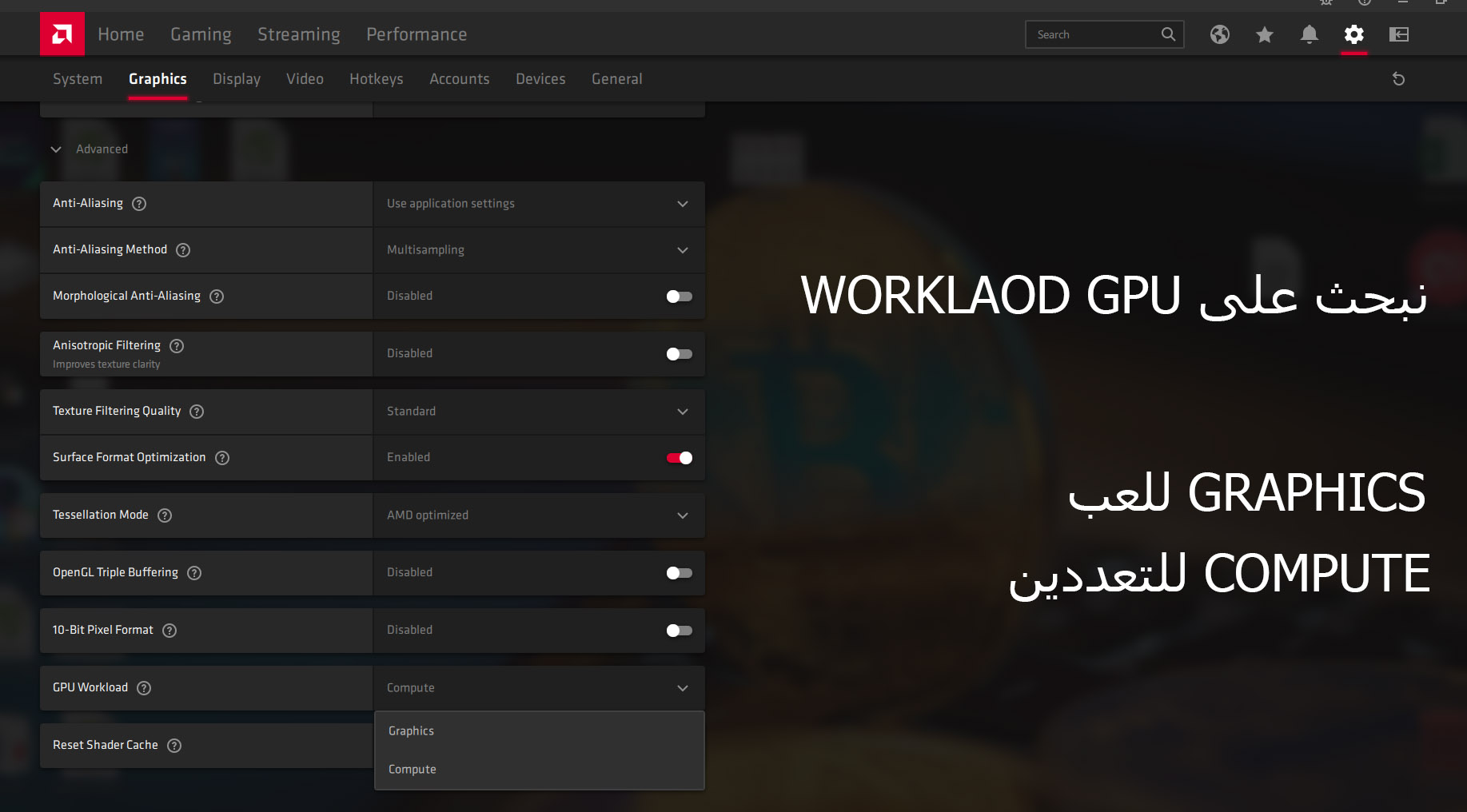This screenshot has width=1467, height=812.
Task: Go to the Home tab
Action: click(x=121, y=34)
